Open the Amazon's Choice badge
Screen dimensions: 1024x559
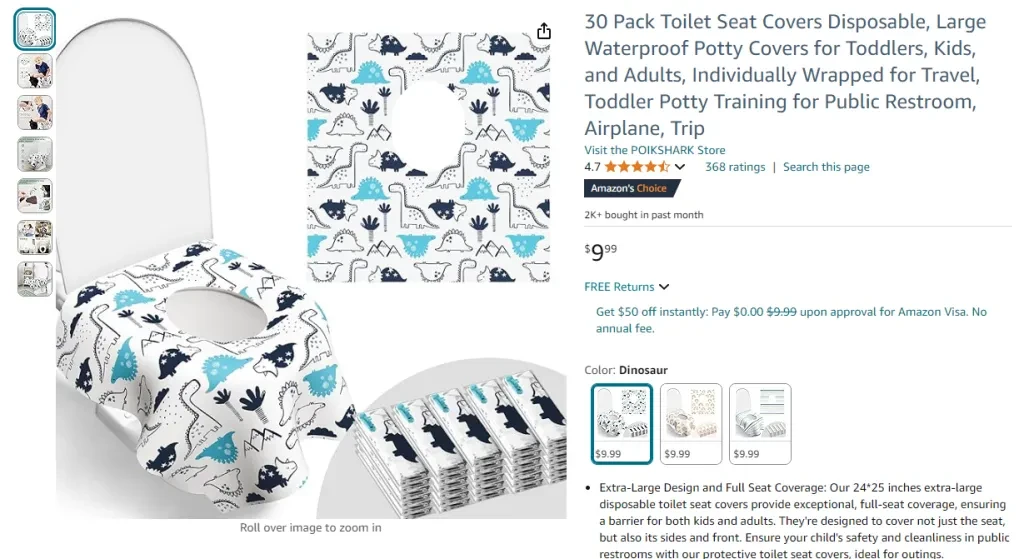pyautogui.click(x=632, y=188)
